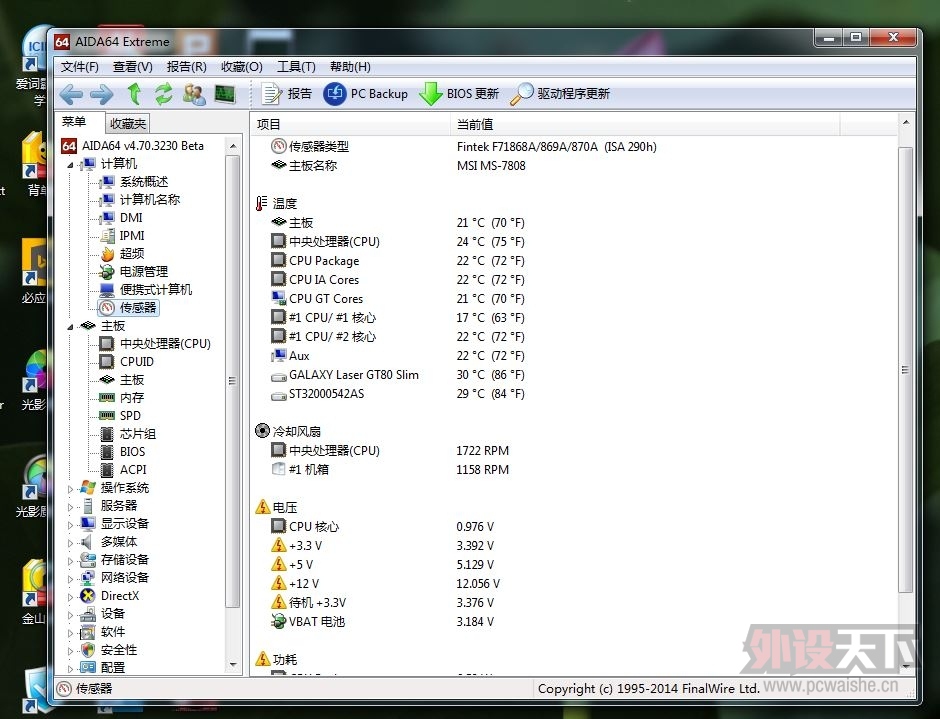This screenshot has height=719, width=940.
Task: Open the 收藏(O) menu
Action: [x=242, y=67]
